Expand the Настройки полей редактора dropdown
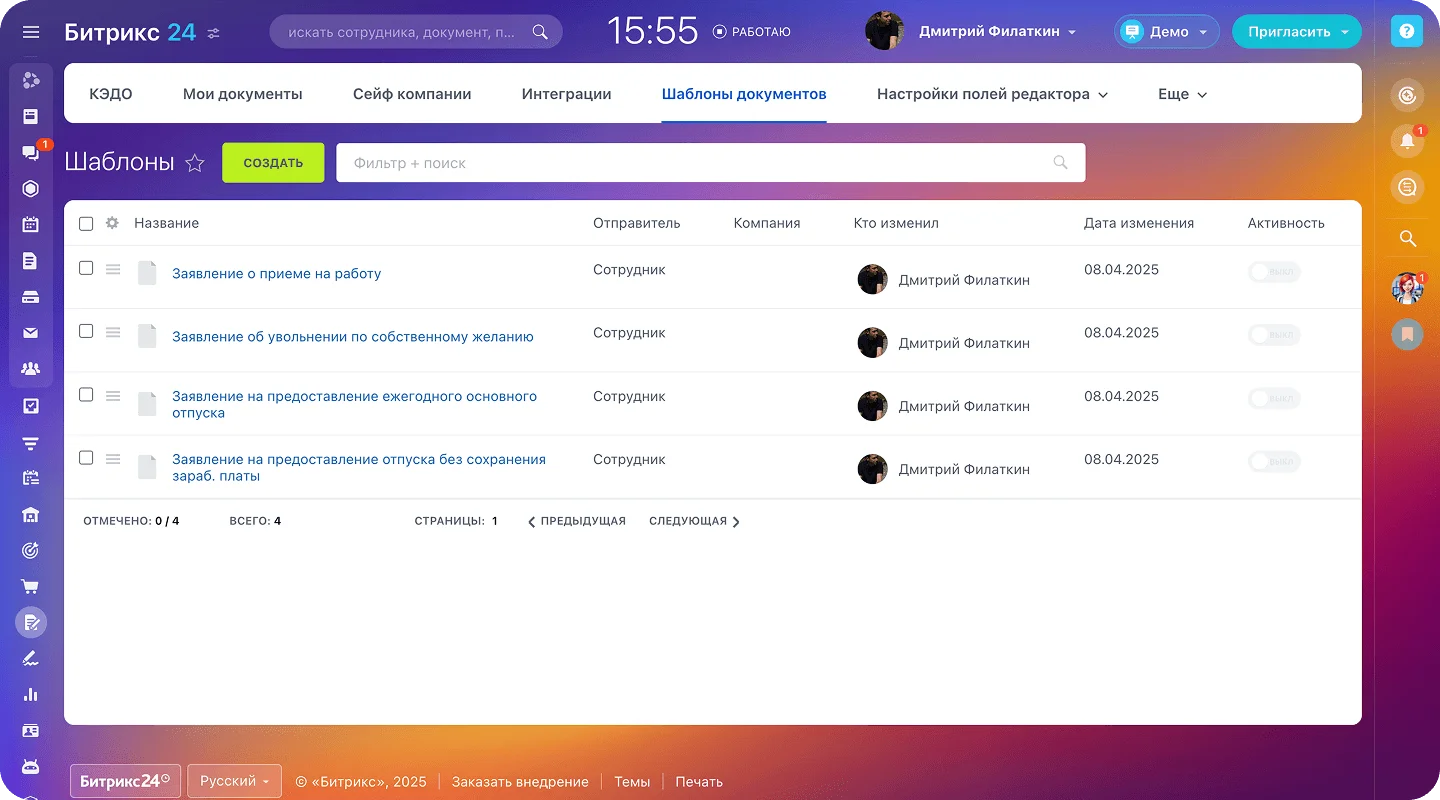This screenshot has height=800, width=1440. point(992,94)
